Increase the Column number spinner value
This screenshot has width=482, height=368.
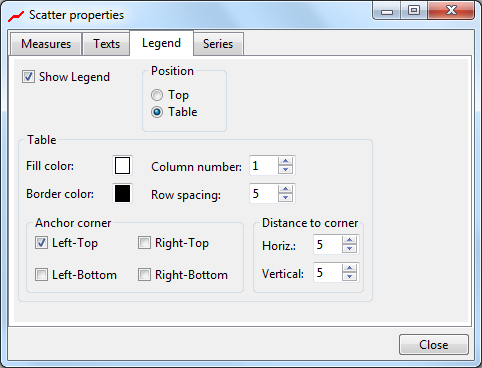pyautogui.click(x=285, y=162)
